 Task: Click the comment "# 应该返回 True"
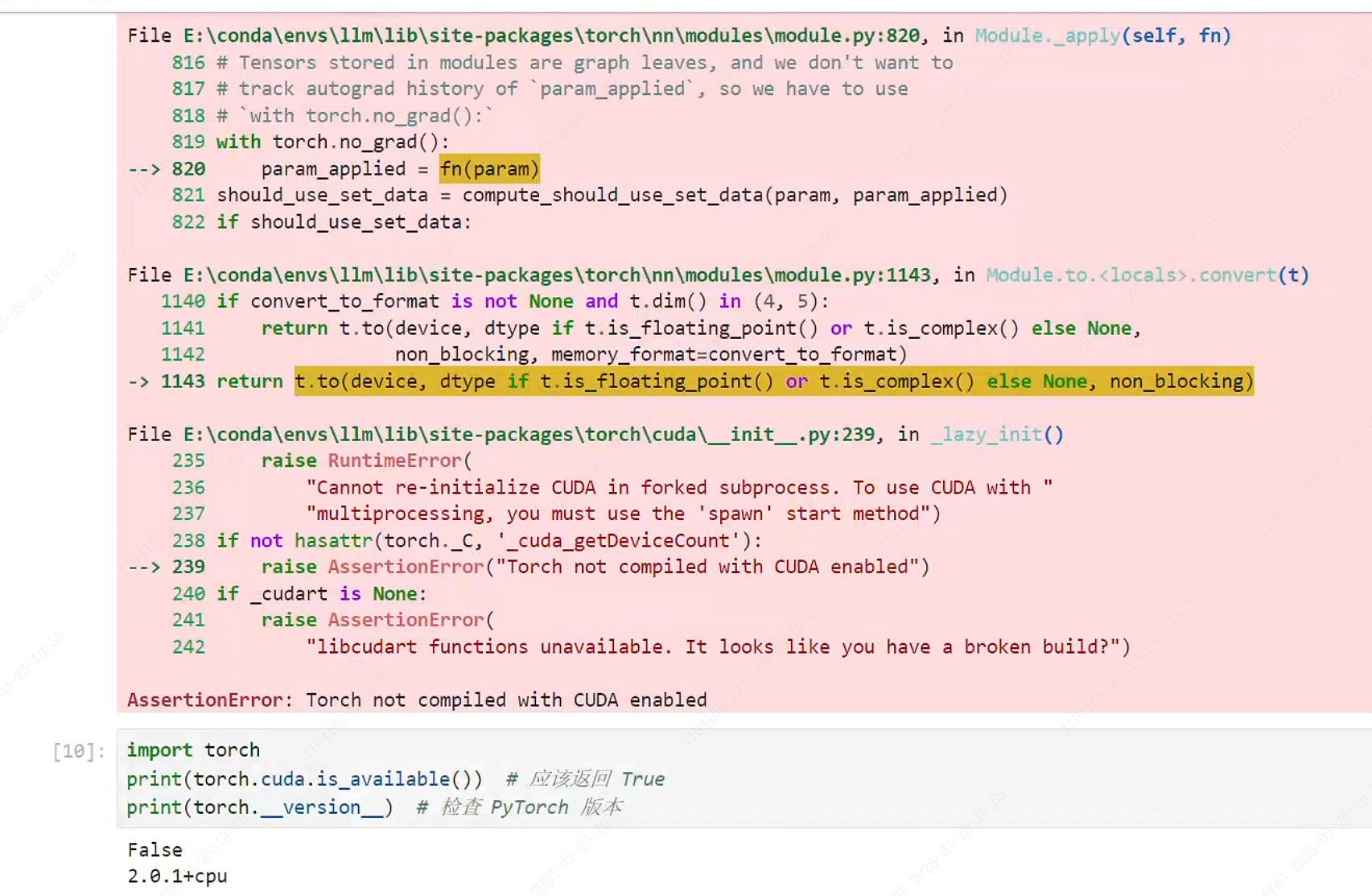pos(585,778)
